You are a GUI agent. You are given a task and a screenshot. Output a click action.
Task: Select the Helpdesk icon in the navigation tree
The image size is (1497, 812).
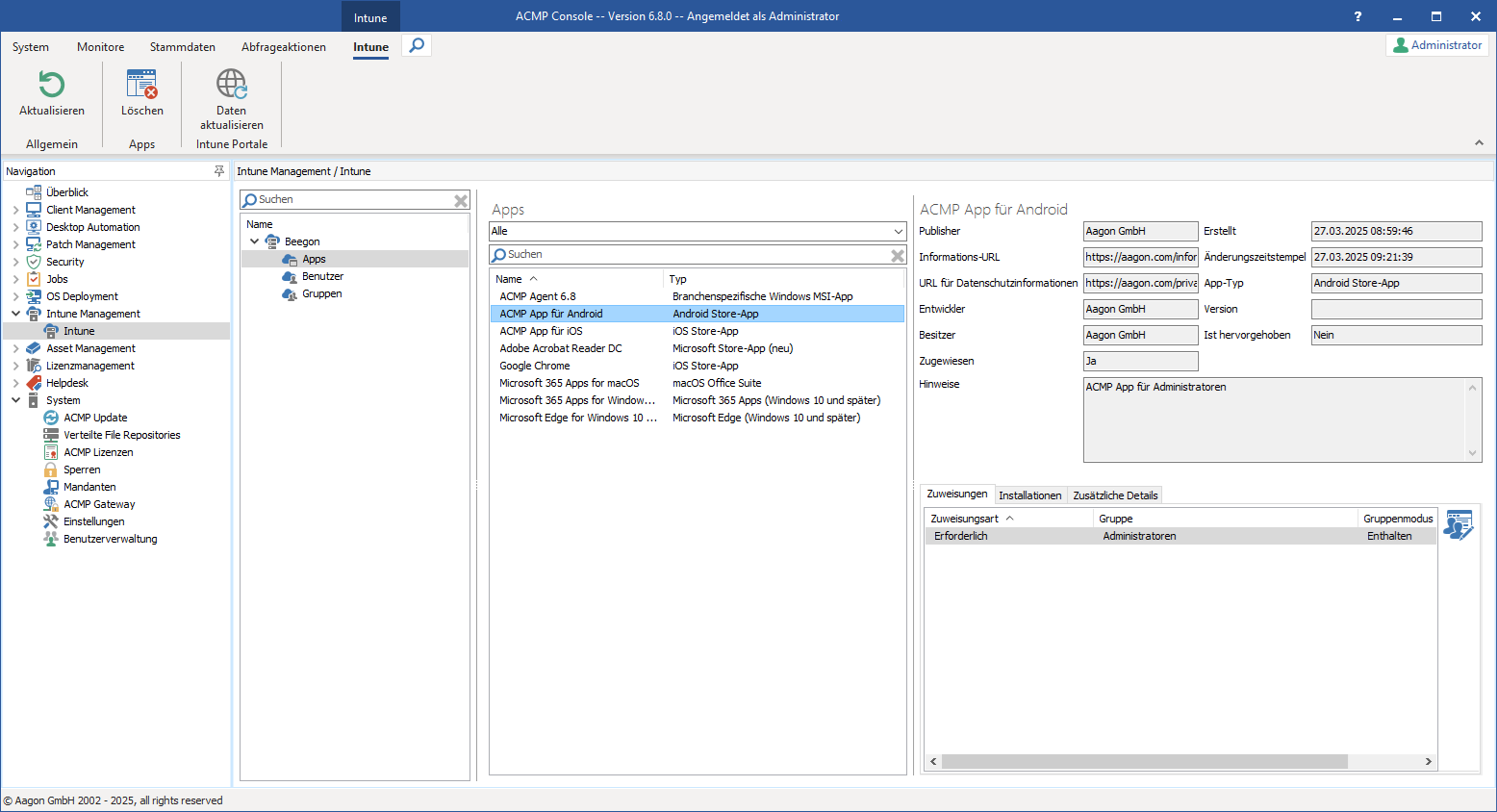(x=36, y=382)
